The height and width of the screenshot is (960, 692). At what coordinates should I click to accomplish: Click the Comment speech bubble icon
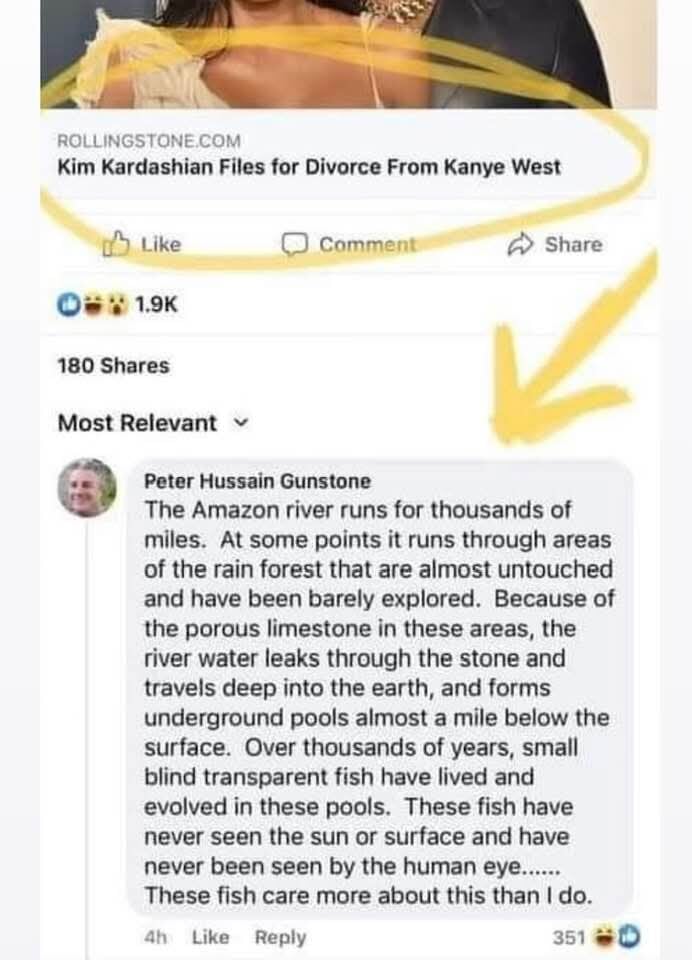[295, 244]
